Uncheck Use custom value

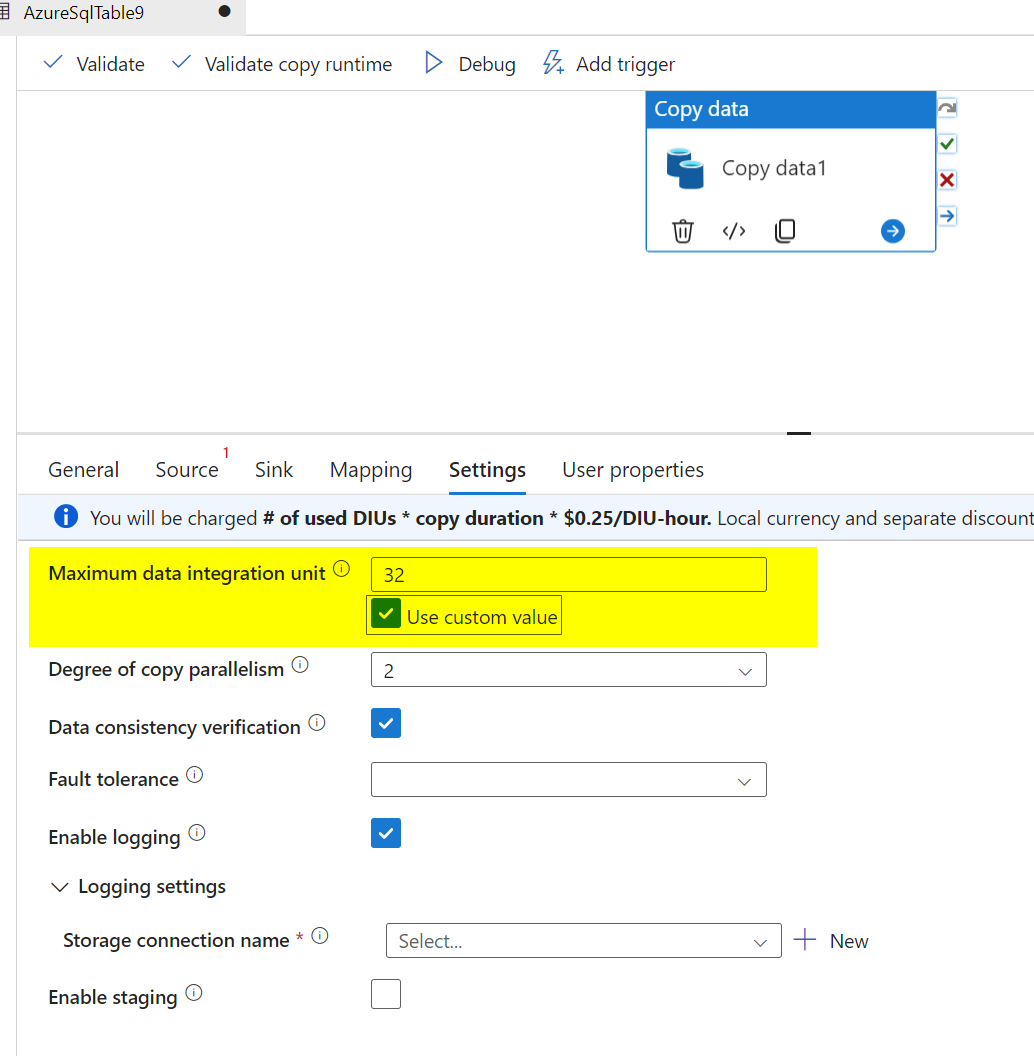click(385, 614)
